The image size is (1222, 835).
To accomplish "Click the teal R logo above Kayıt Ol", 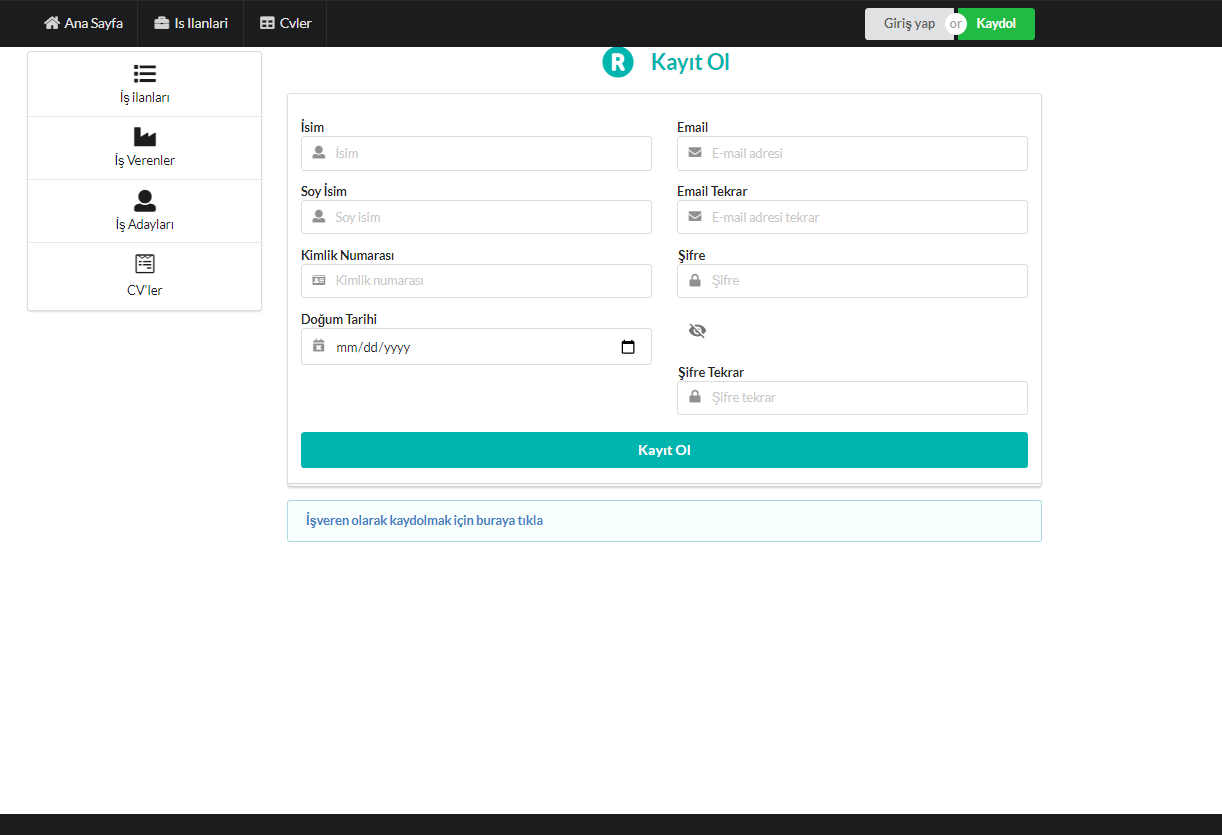I will pyautogui.click(x=617, y=61).
